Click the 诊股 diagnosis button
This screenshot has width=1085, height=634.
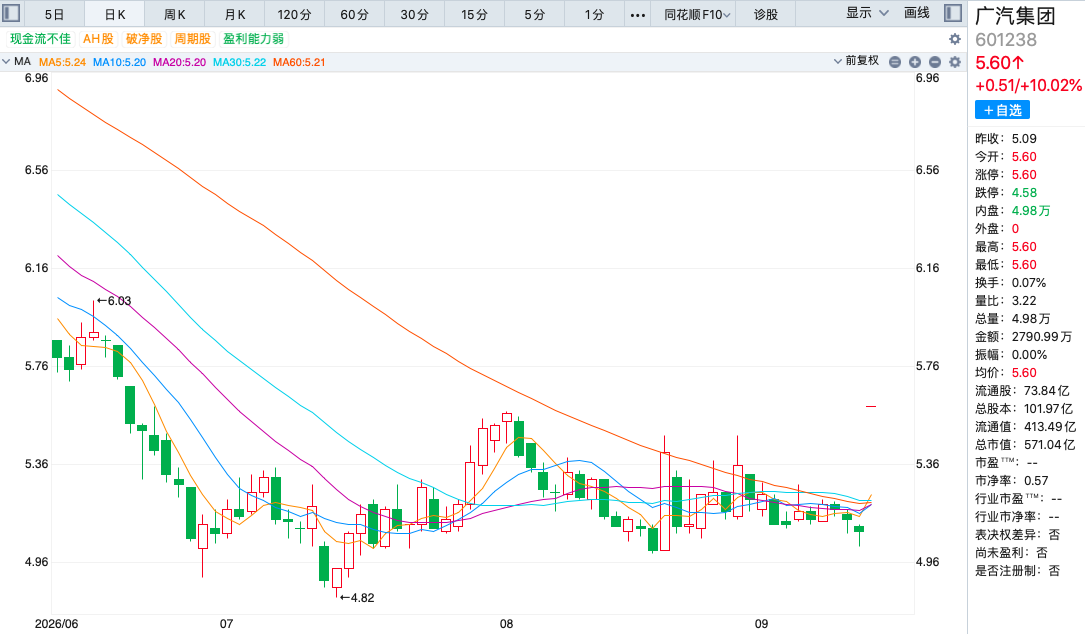[x=765, y=15]
